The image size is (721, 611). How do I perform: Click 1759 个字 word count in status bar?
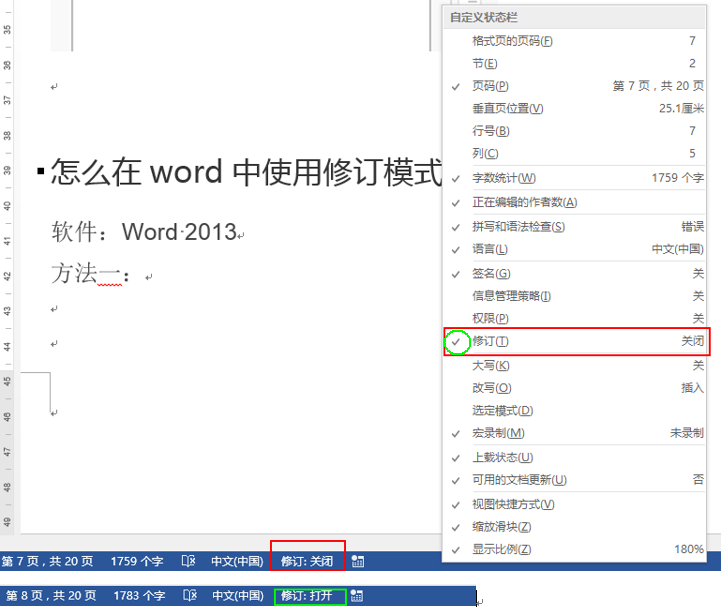pos(137,561)
